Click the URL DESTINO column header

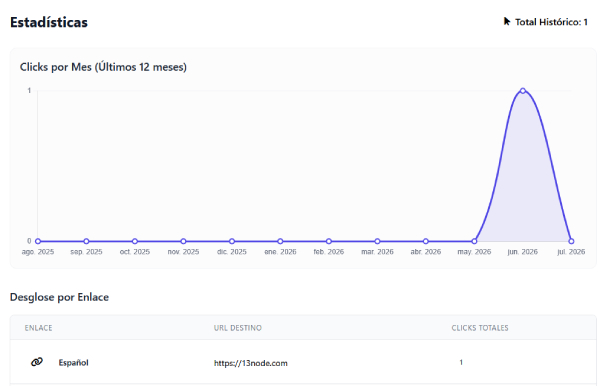pyautogui.click(x=238, y=328)
